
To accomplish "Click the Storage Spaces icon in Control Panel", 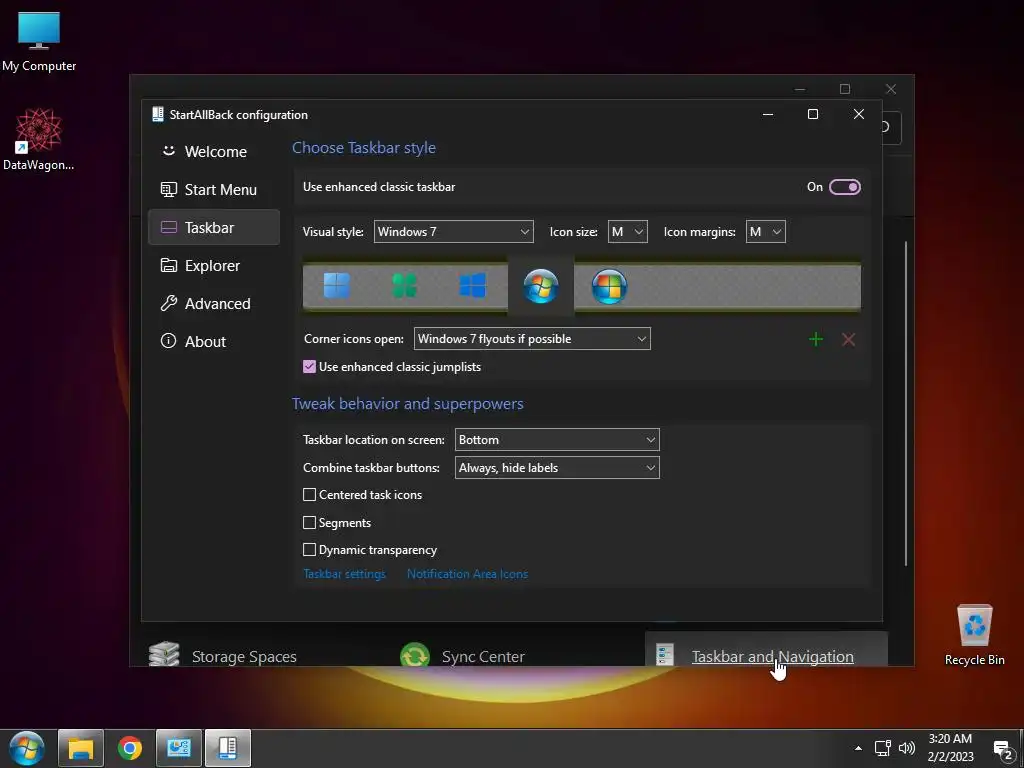I will pyautogui.click(x=164, y=653).
